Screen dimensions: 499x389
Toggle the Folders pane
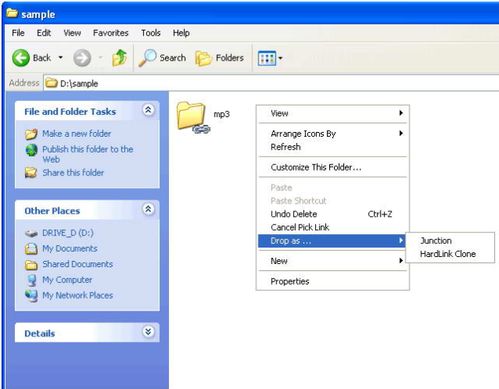tap(219, 58)
